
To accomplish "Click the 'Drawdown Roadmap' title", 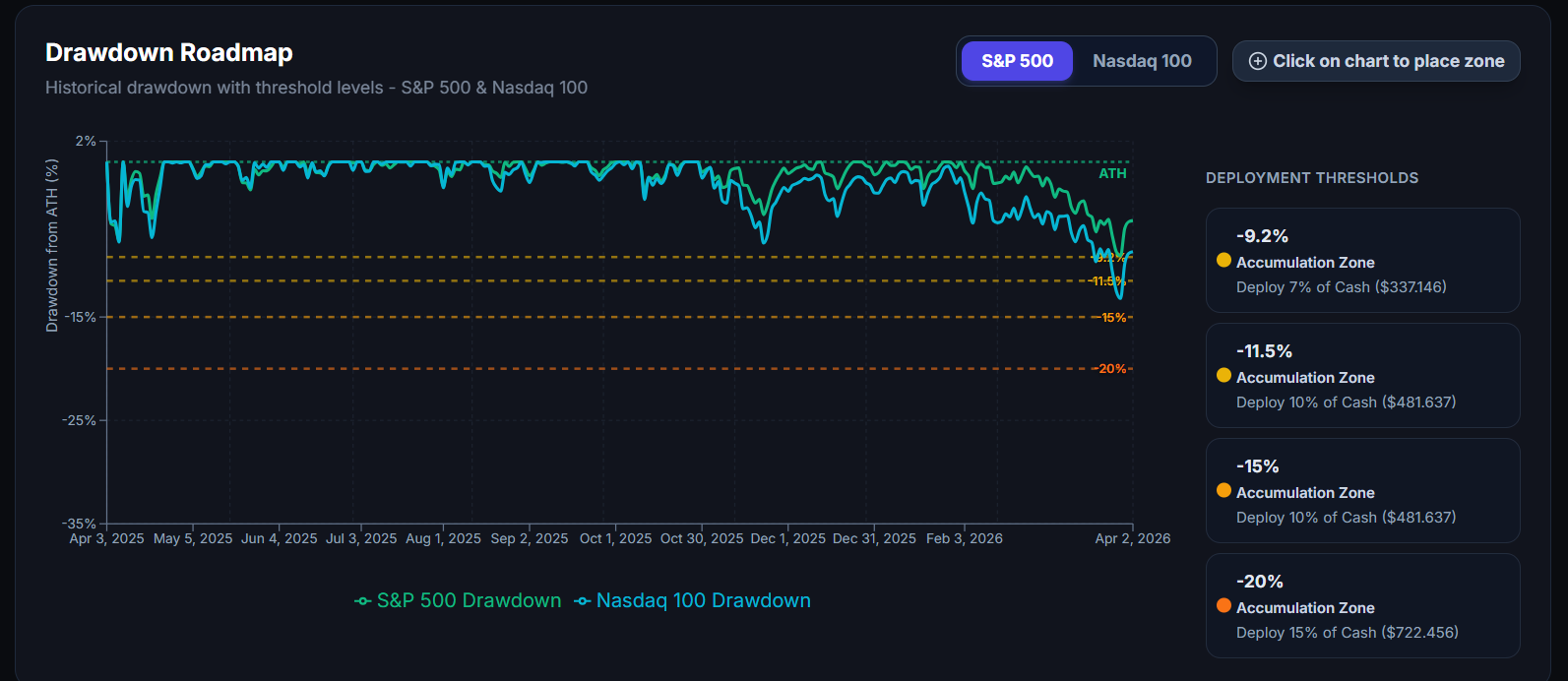I will coord(169,52).
